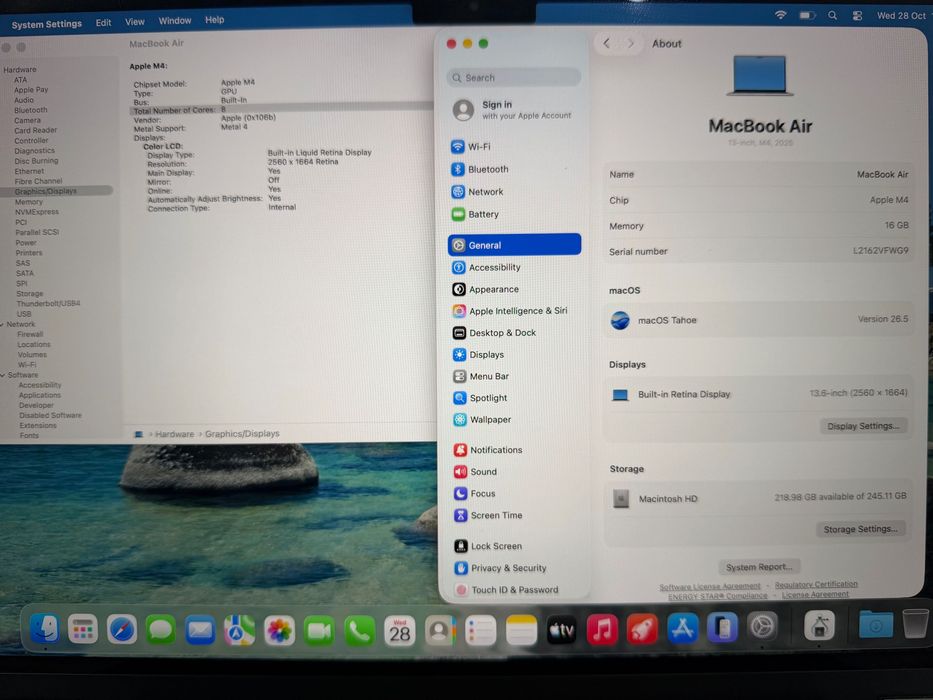Launch Photos from the Dock
The height and width of the screenshot is (700, 933).
279,630
